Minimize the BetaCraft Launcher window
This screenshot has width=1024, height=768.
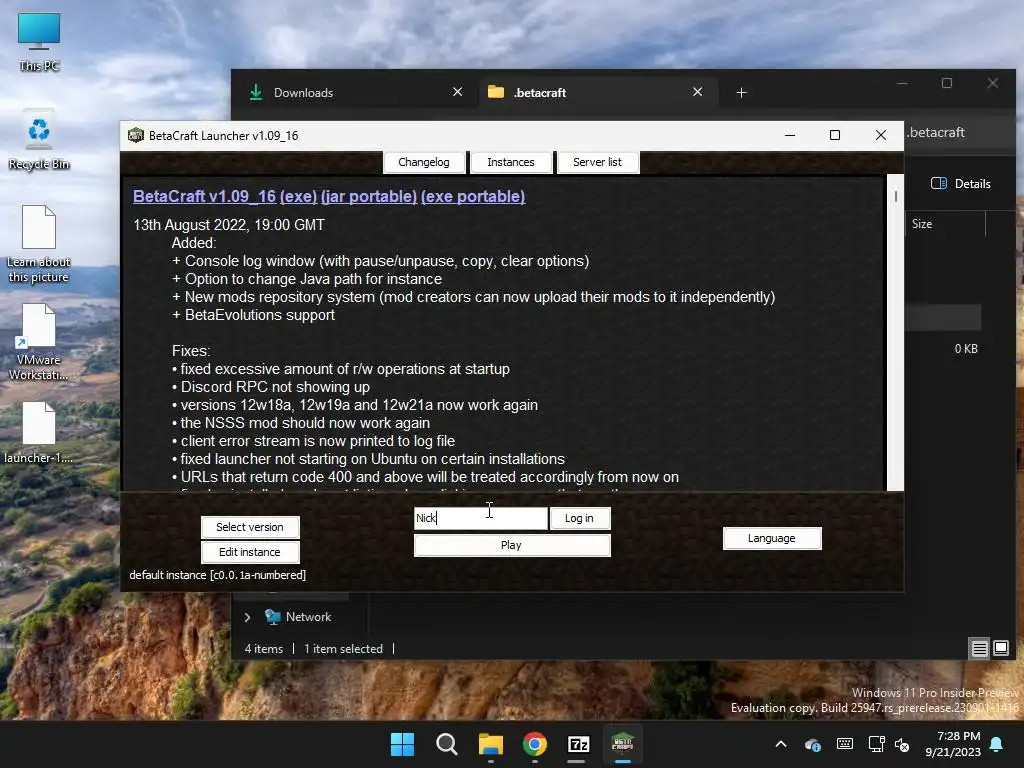point(790,135)
